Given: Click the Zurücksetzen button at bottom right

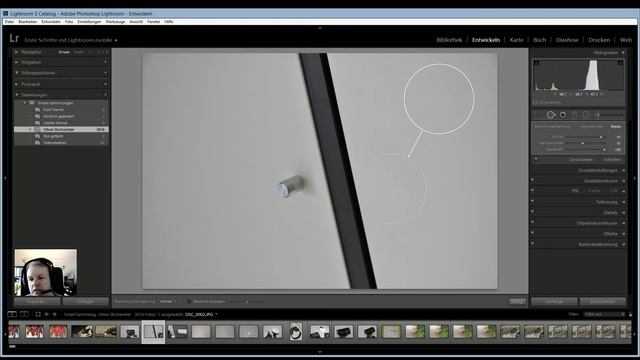Looking at the screenshot, I should tap(603, 302).
